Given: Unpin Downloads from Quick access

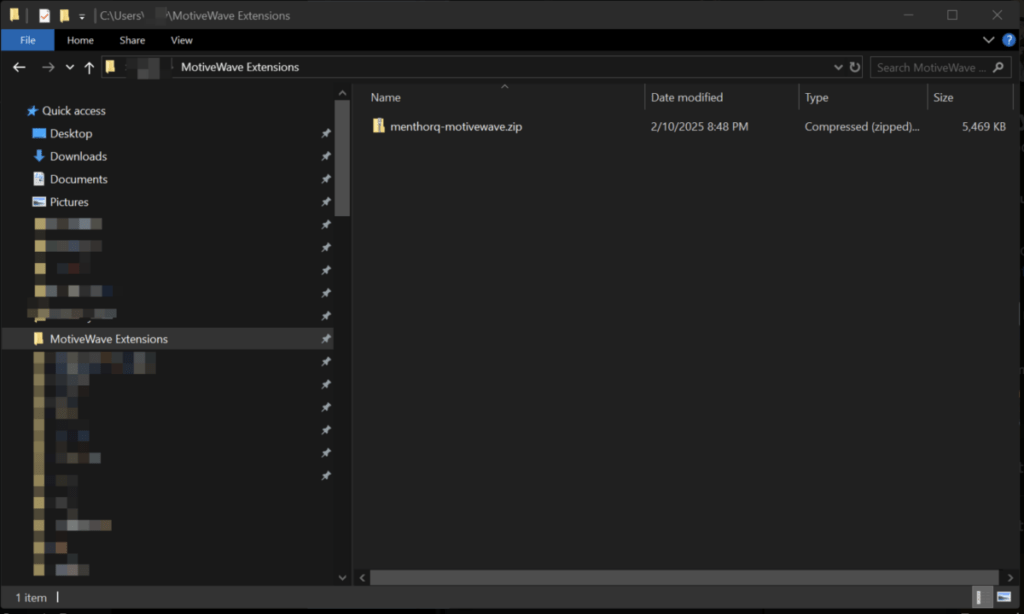Looking at the screenshot, I should pyautogui.click(x=326, y=156).
